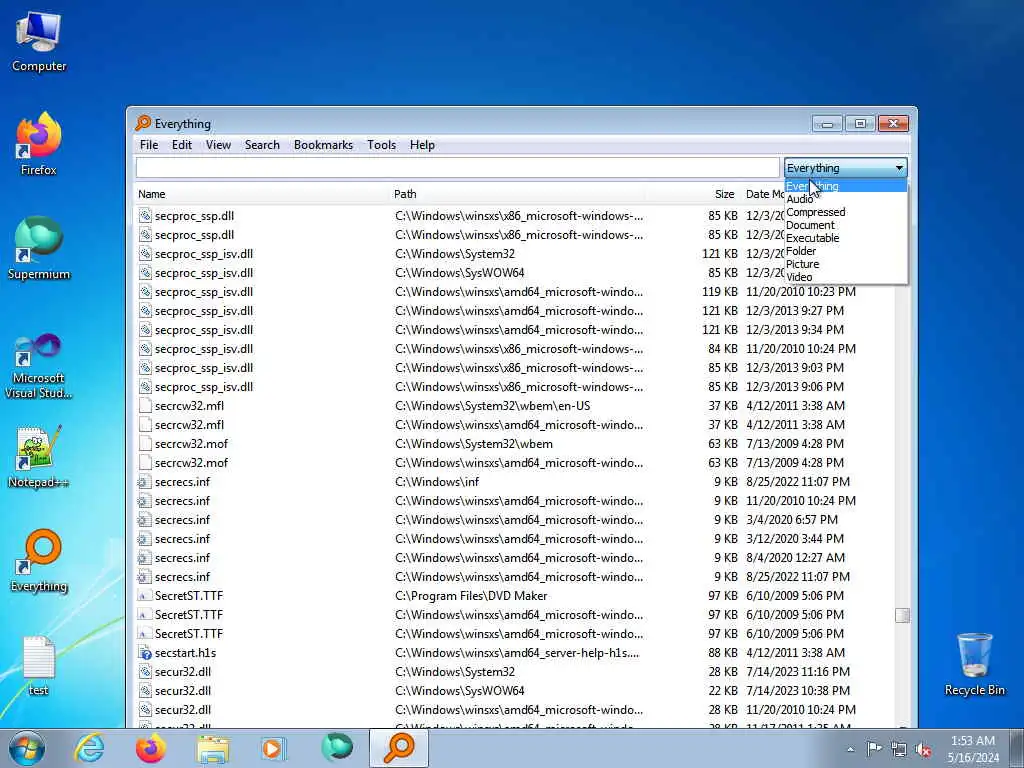Select secproc_ssp_isv.dll in C:\Windows\SysWOW64
The height and width of the screenshot is (768, 1024).
tap(203, 272)
